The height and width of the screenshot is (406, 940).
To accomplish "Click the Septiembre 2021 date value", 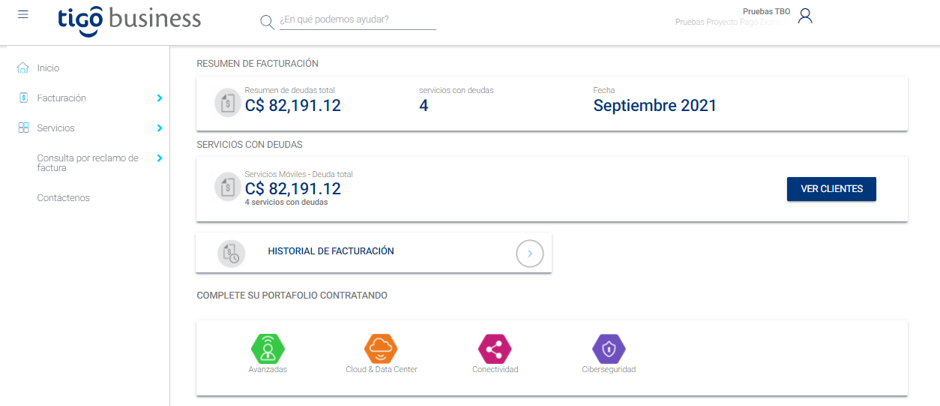I will pos(655,106).
